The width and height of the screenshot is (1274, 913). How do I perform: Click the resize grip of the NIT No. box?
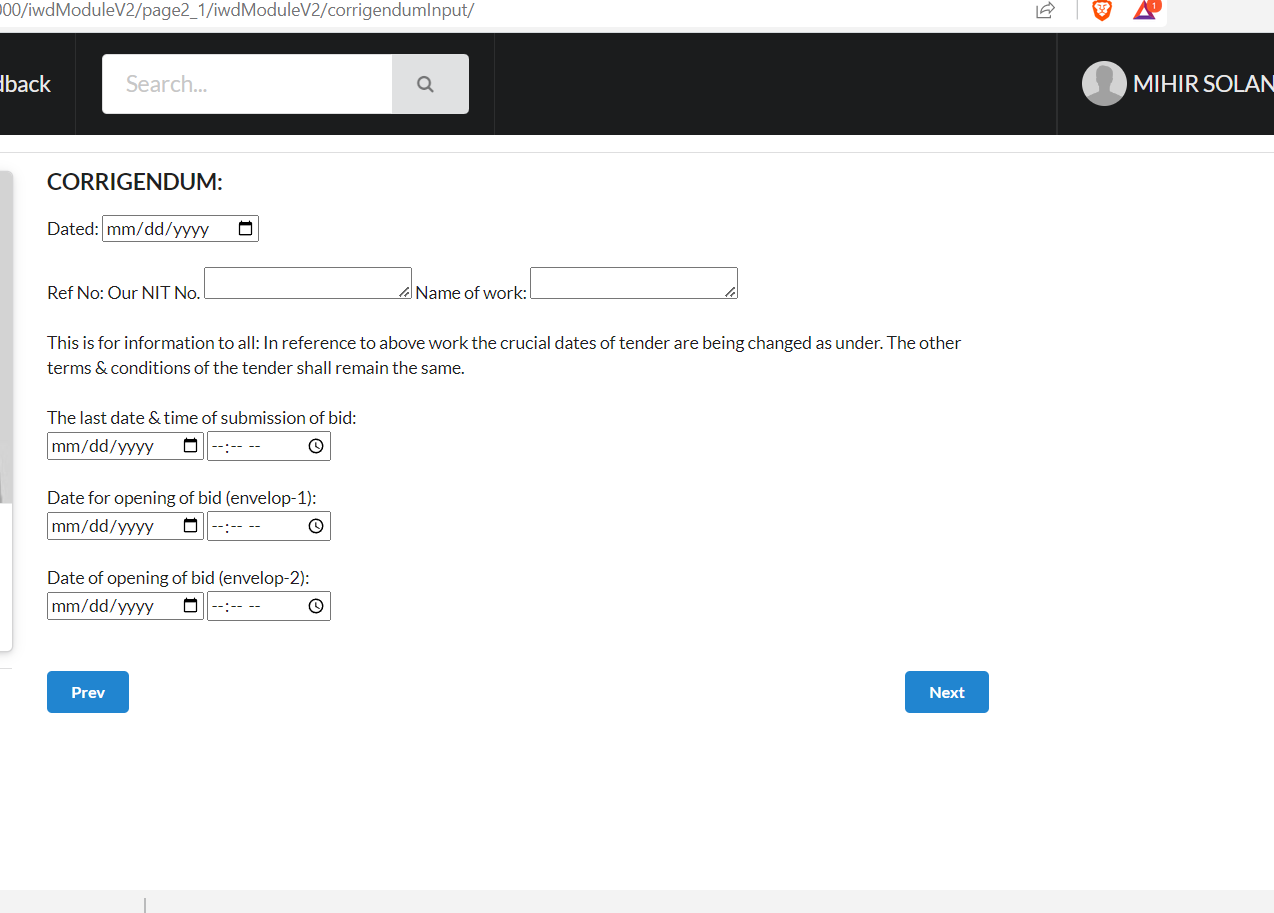point(404,291)
